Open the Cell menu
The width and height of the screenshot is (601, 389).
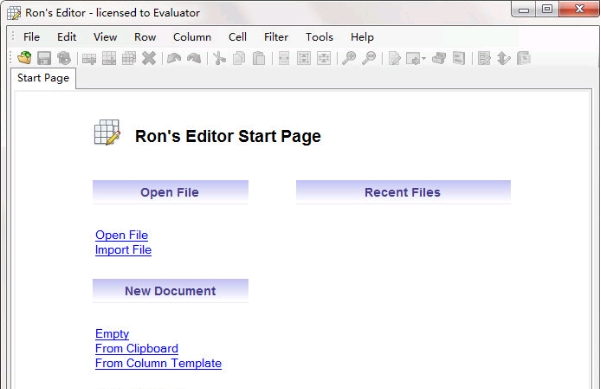coord(237,37)
